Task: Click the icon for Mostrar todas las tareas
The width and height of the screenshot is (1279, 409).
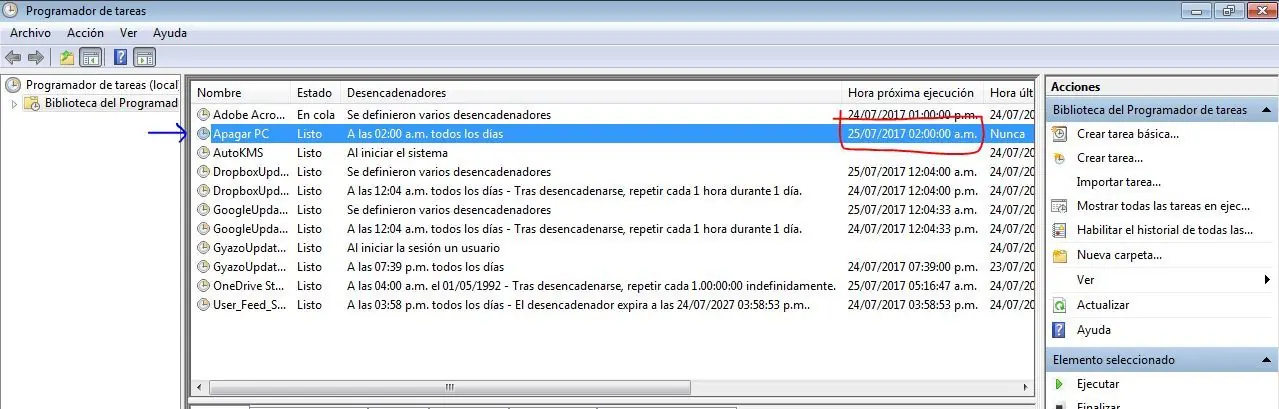Action: tap(1059, 206)
